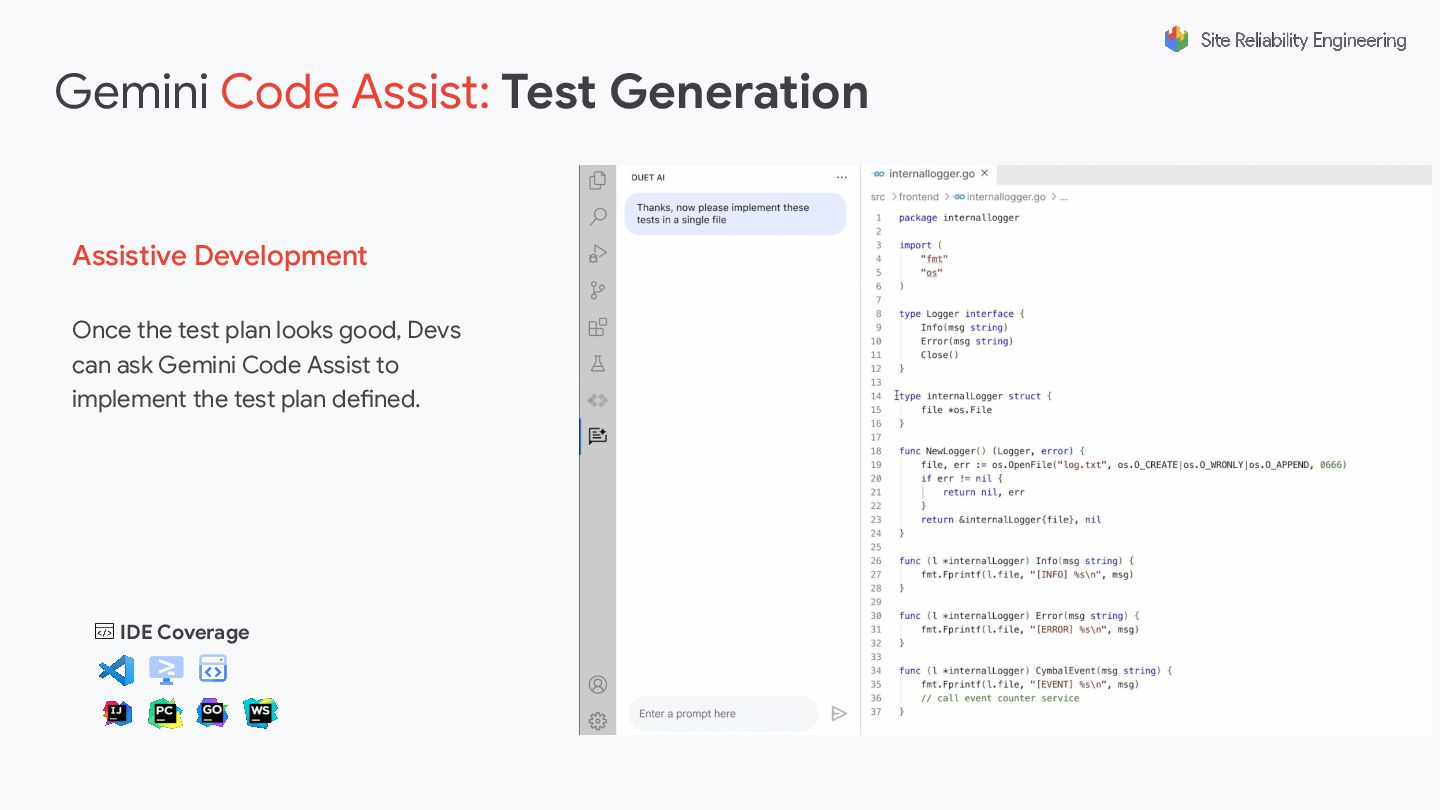Viewport: 1440px width, 810px height.
Task: Click 'package internallogger' on line 1
Action: point(959,218)
